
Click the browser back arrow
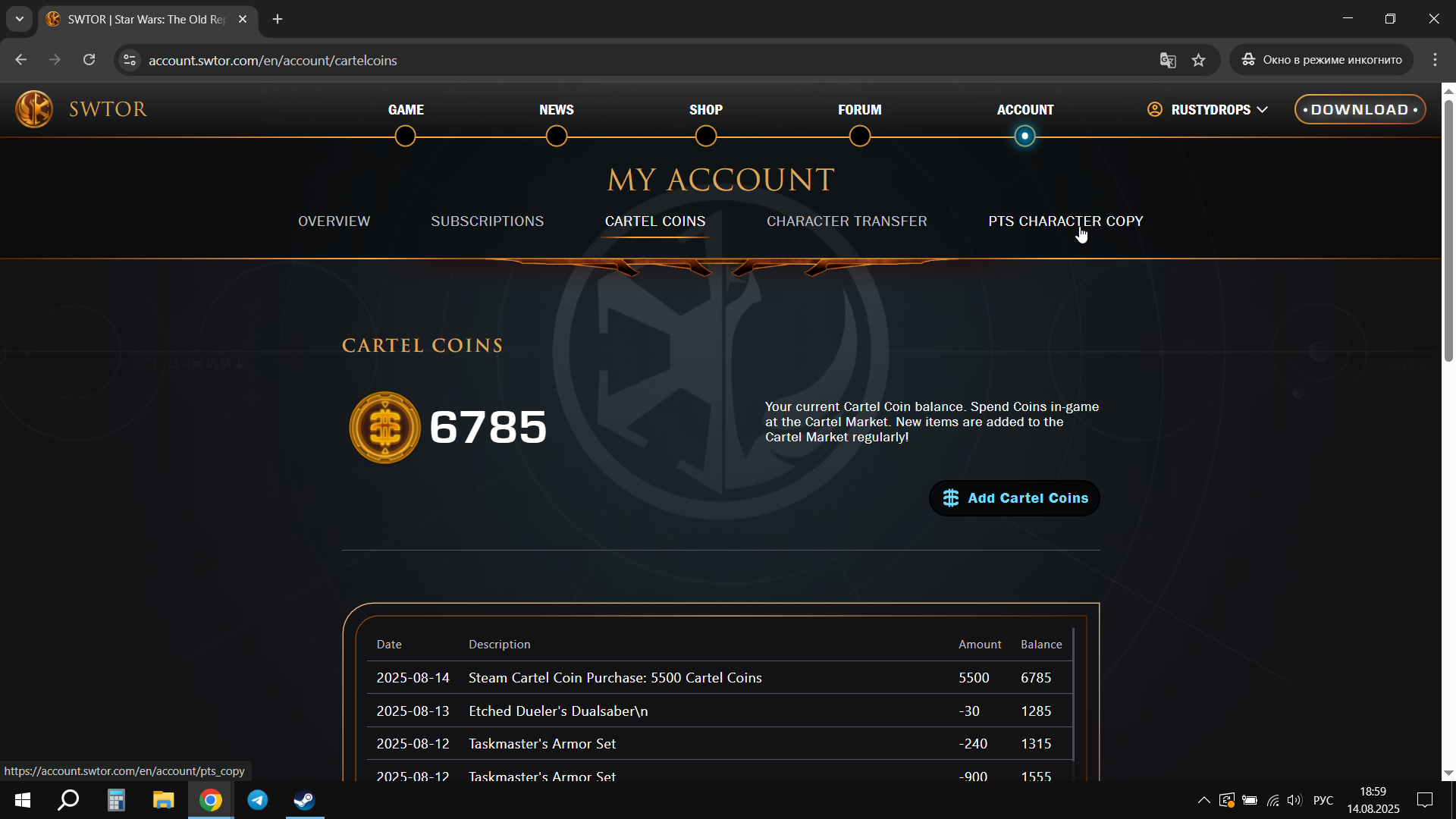tap(20, 60)
